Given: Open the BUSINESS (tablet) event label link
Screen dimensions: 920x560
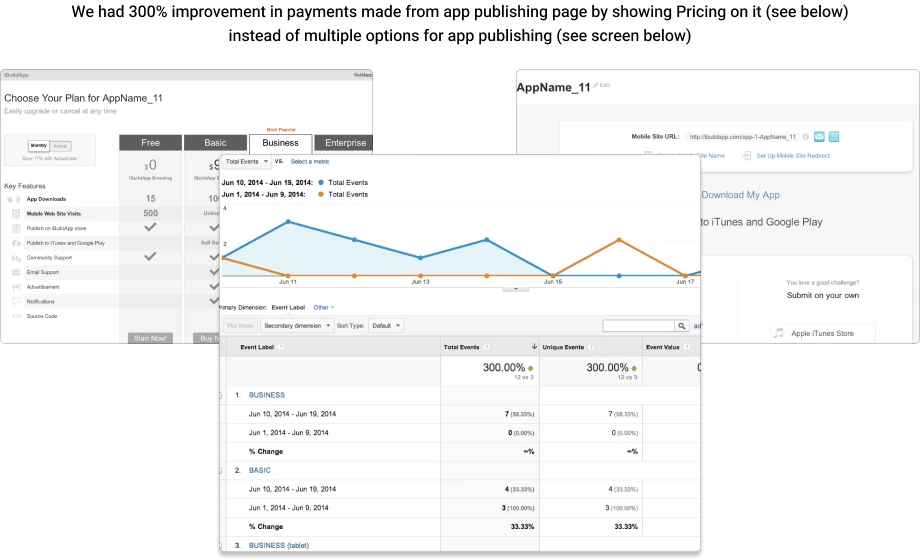Looking at the screenshot, I should 279,545.
